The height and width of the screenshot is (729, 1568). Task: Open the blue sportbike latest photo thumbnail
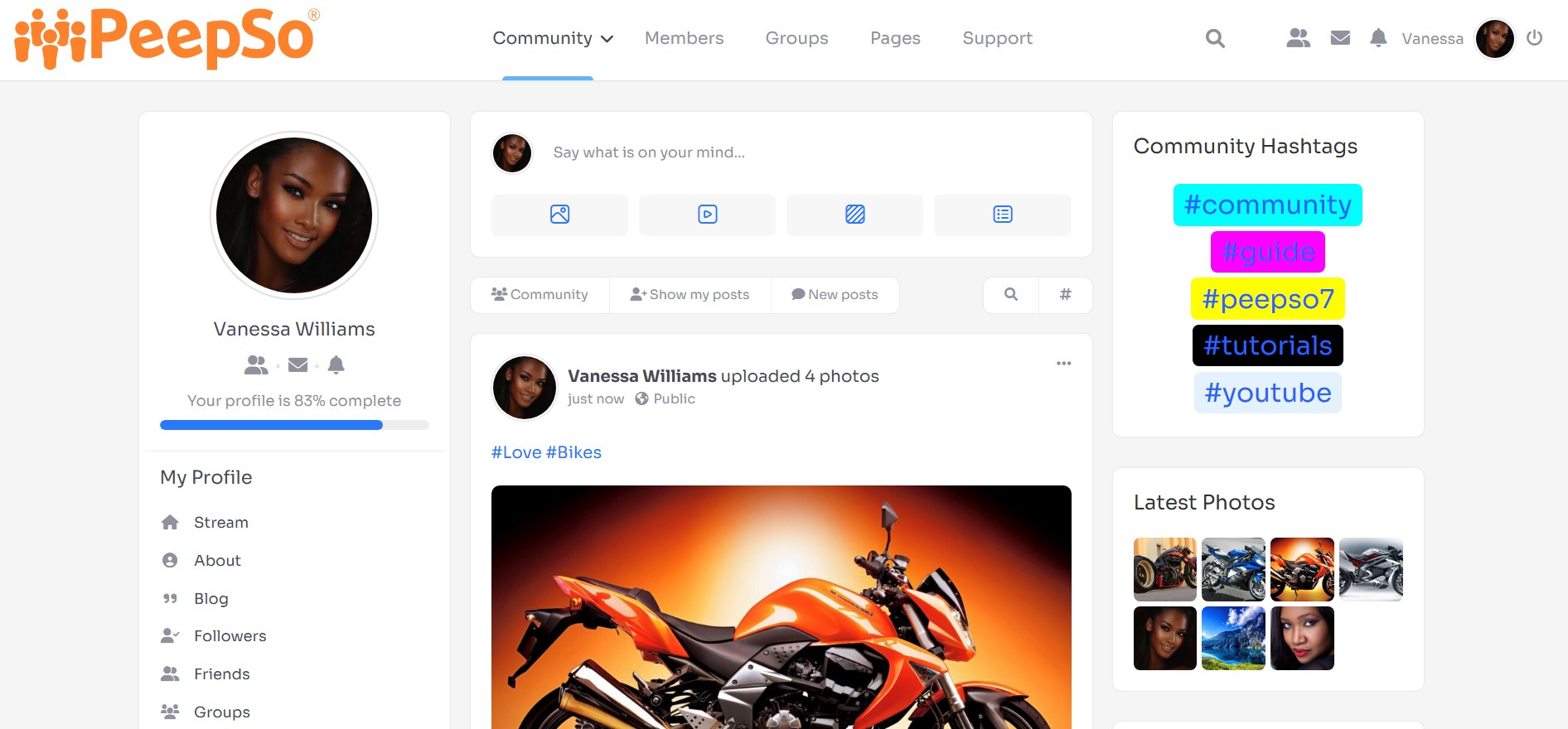point(1233,569)
